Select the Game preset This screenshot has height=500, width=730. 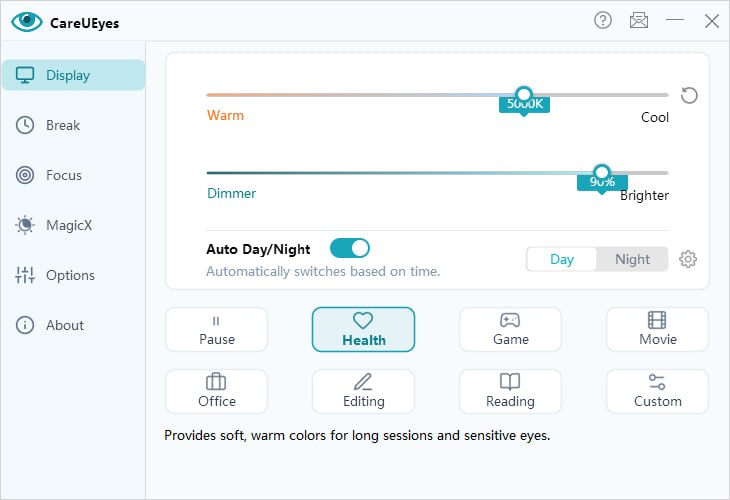[510, 330]
